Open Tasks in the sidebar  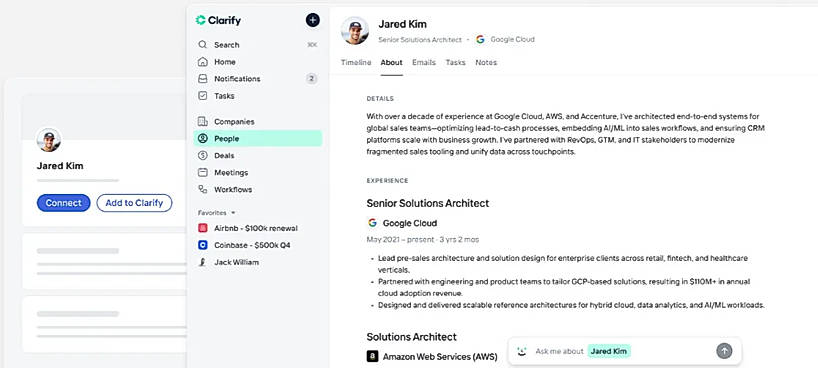(x=258, y=96)
